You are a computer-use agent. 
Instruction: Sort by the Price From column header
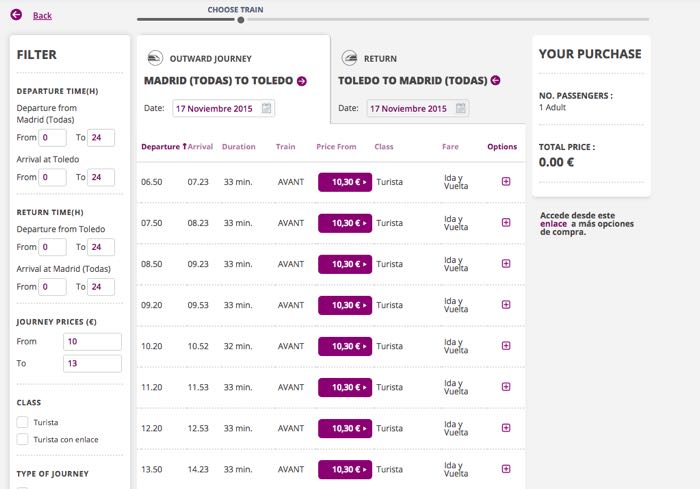pyautogui.click(x=336, y=146)
